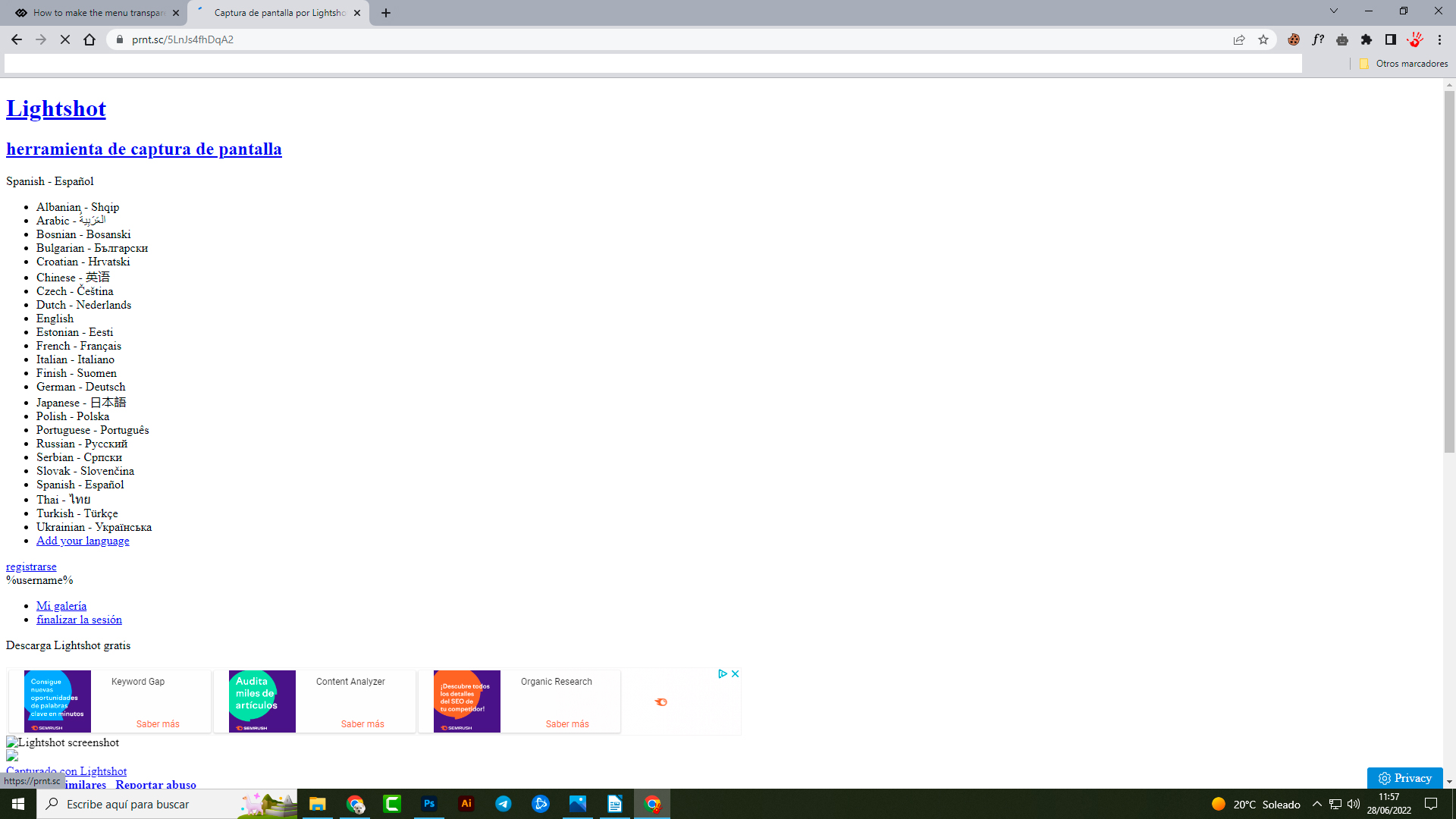Viewport: 1456px width, 819px height.
Task: Open the Chrome three-dot menu
Action: (x=1439, y=39)
